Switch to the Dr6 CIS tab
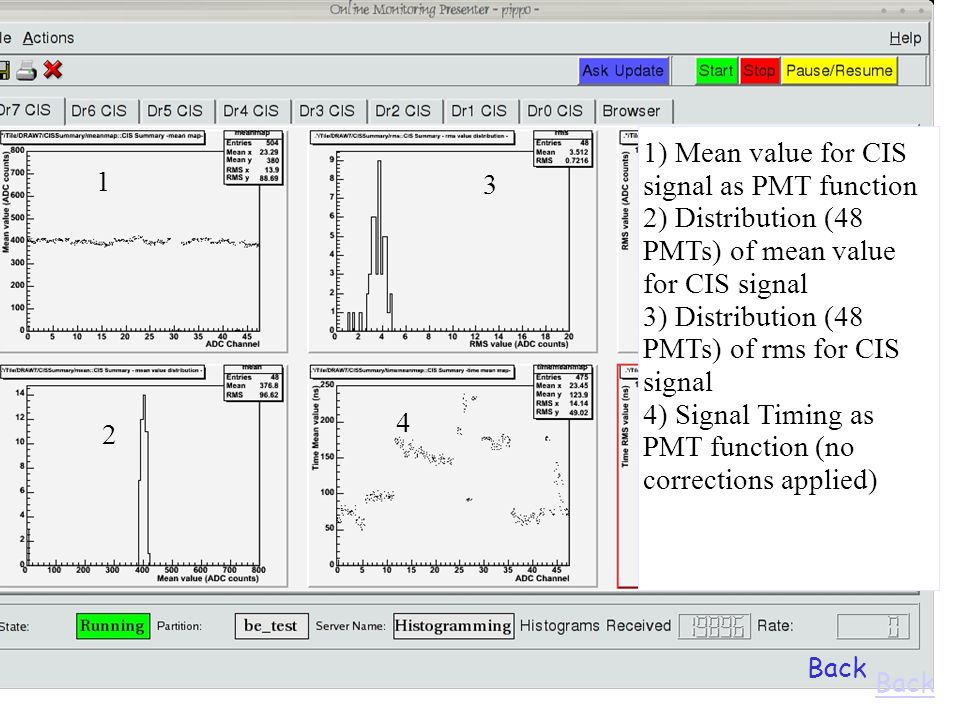 (99, 111)
